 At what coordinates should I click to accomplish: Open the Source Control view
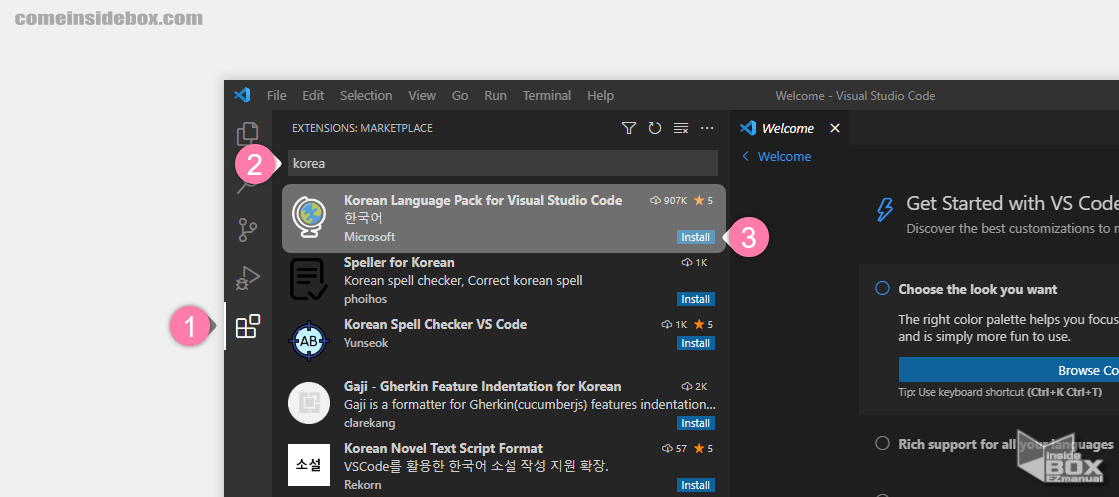(x=248, y=230)
